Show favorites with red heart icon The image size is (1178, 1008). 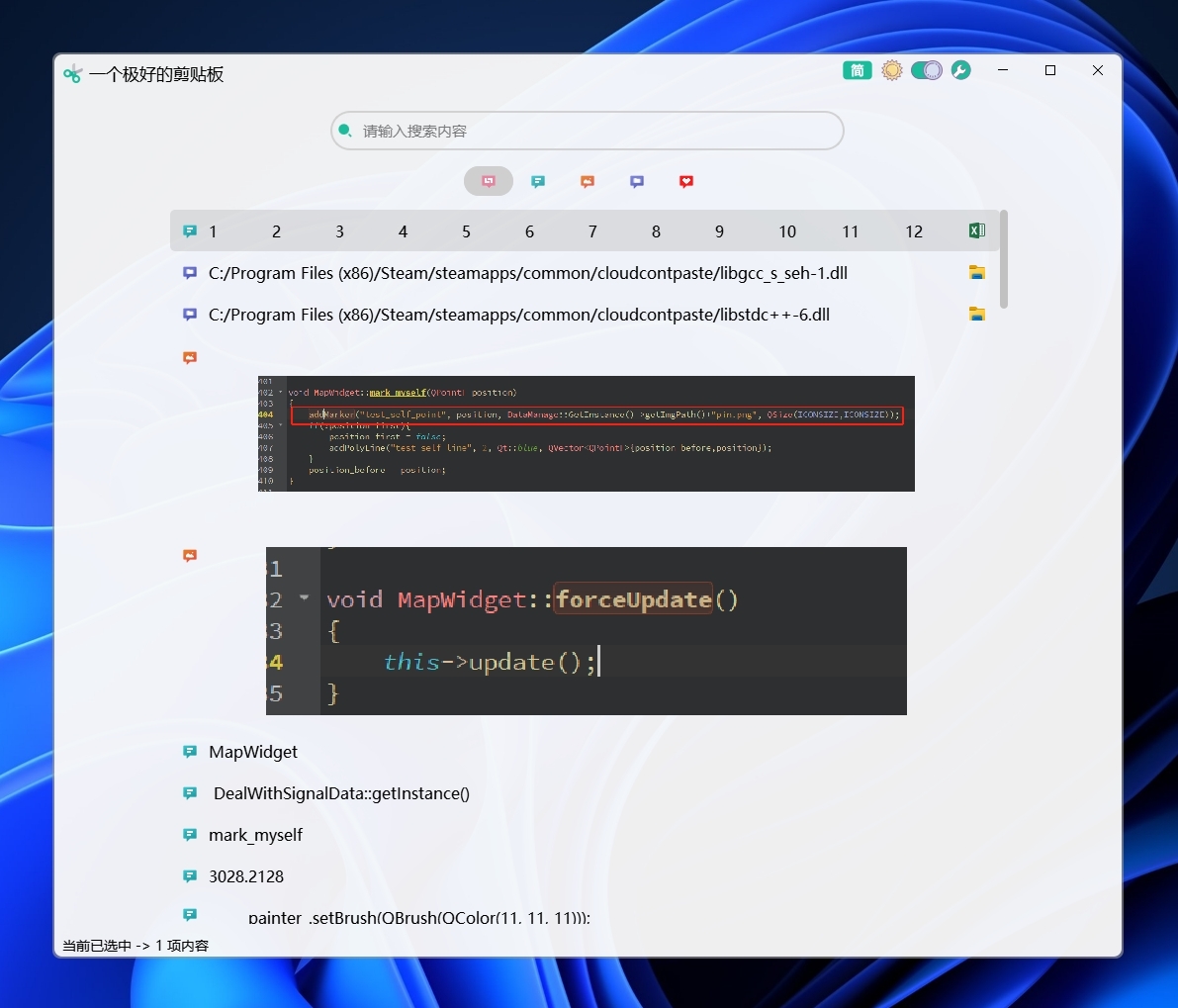[x=685, y=181]
